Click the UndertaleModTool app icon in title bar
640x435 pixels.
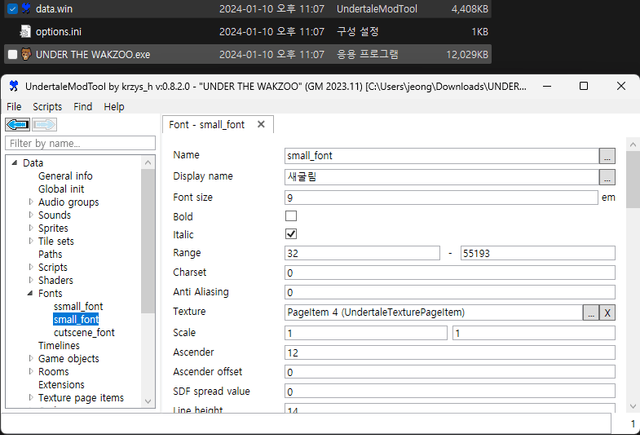click(15, 86)
